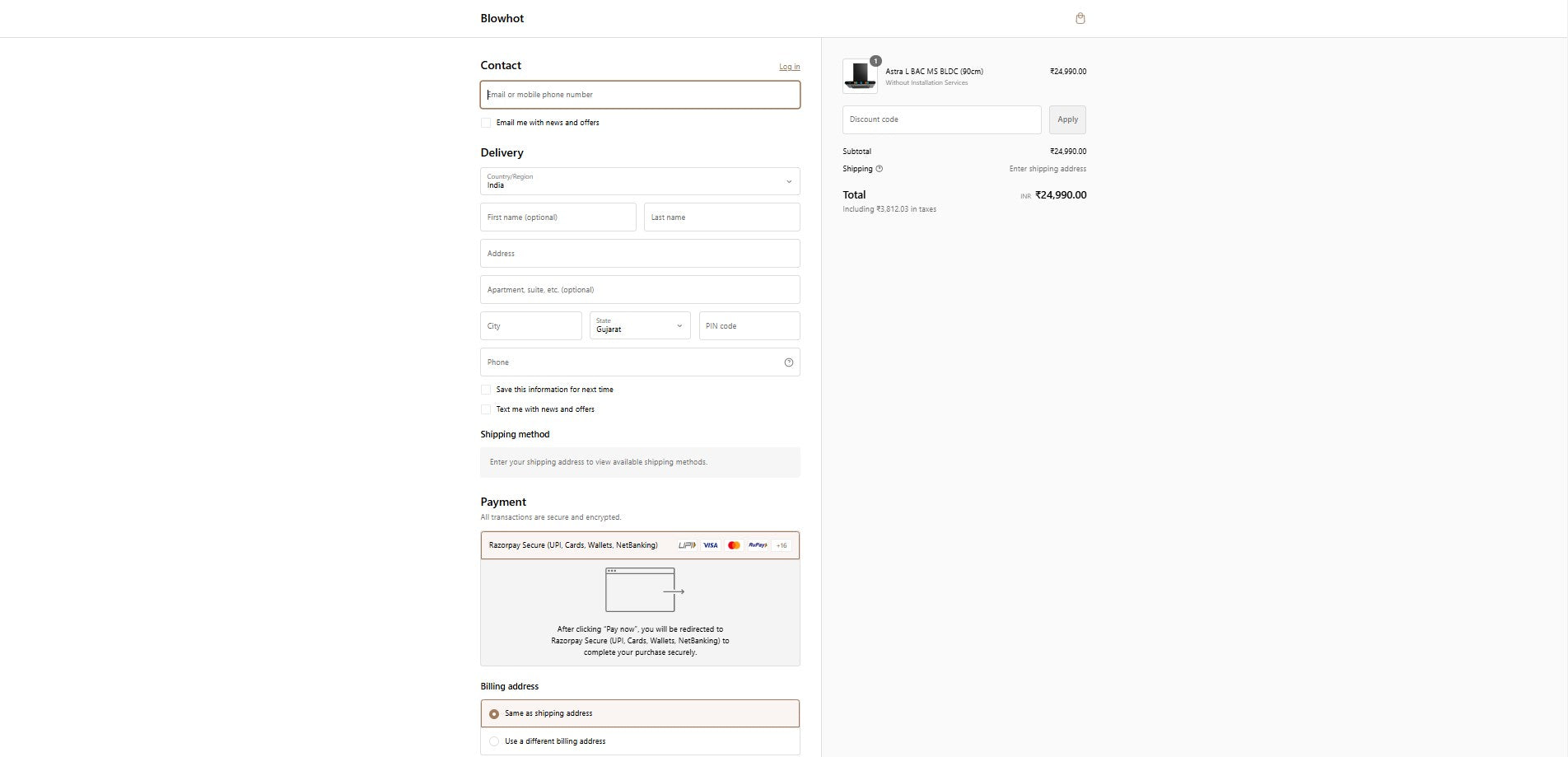
Task: Tick Text me with news and offers
Action: 486,409
